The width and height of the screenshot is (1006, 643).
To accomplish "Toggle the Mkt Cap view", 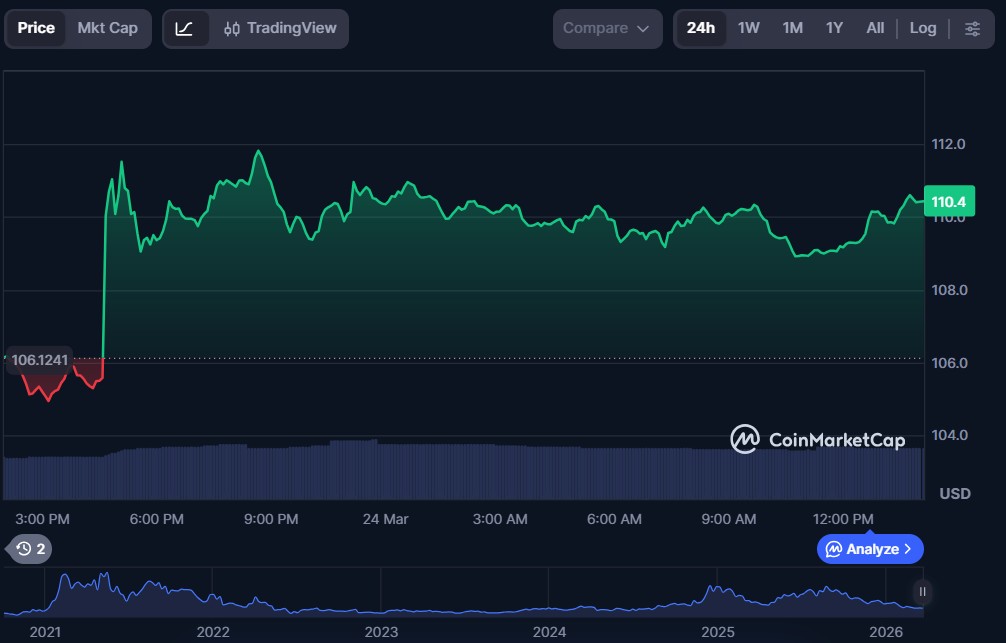I will coord(107,28).
